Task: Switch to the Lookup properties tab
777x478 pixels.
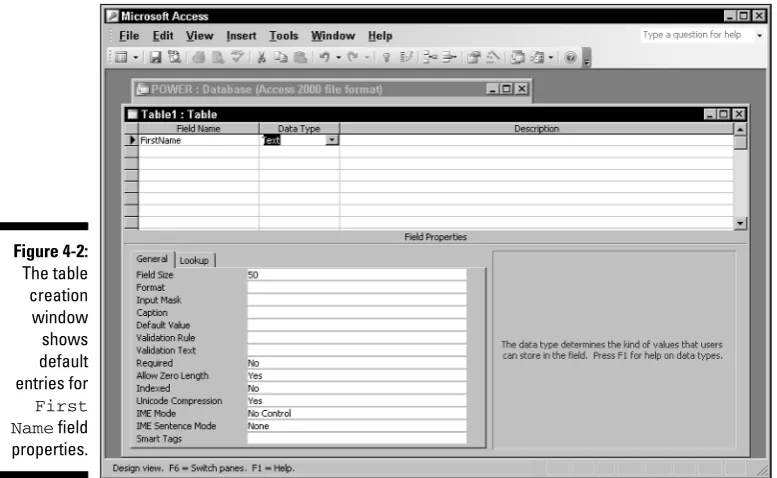Action: tap(194, 261)
